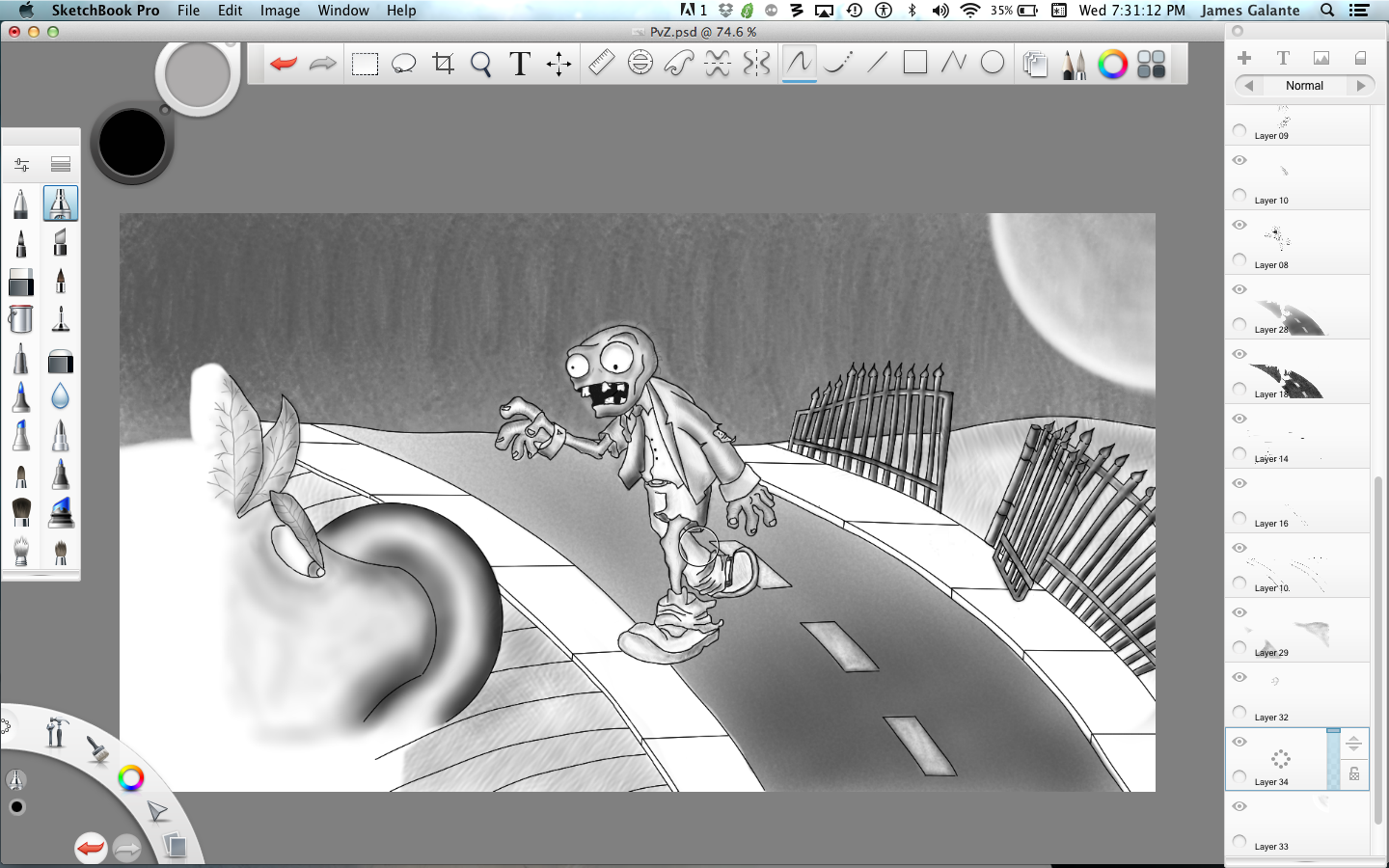Open the Normal blend mode selector
Screen dimensions: 1389x868
click(x=1304, y=85)
